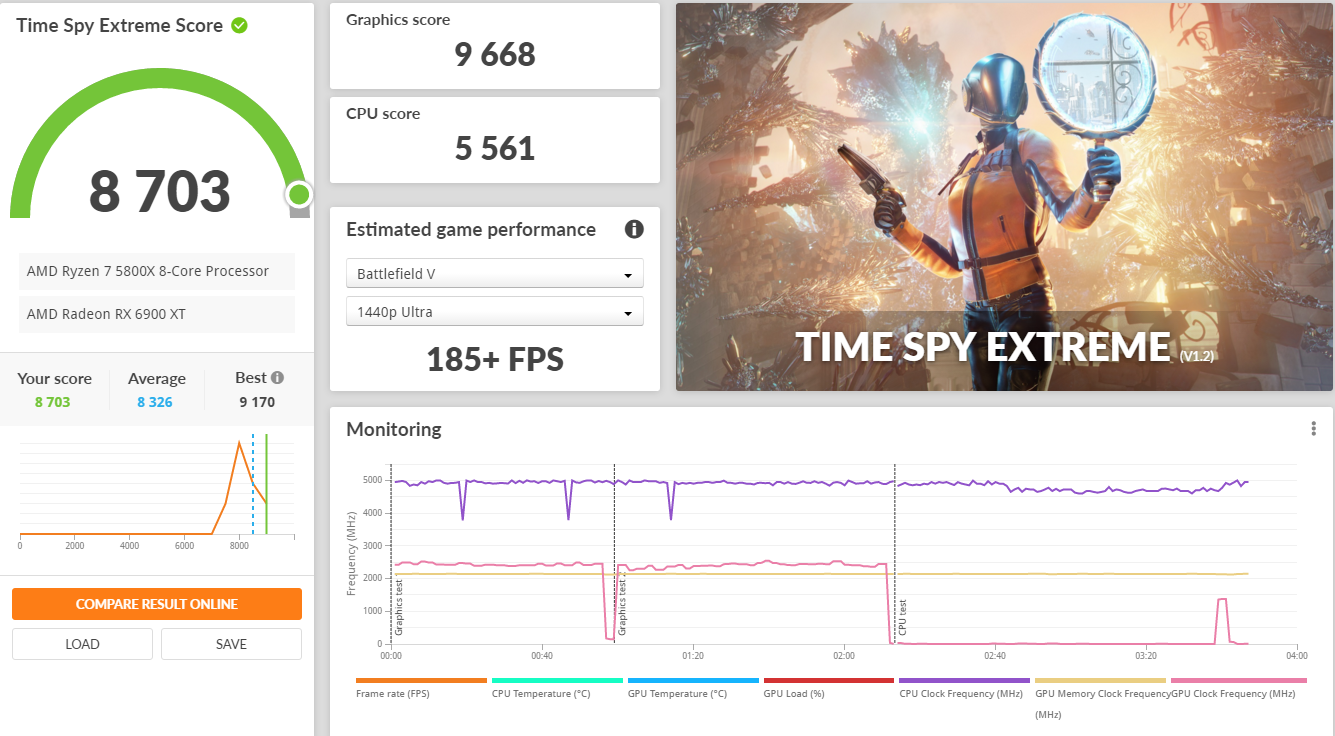Click the Estimated game performance heading
The width and height of the screenshot is (1335, 736).
(471, 229)
